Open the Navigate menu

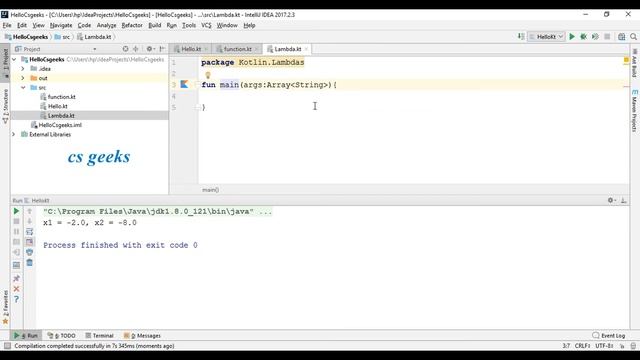(61, 25)
